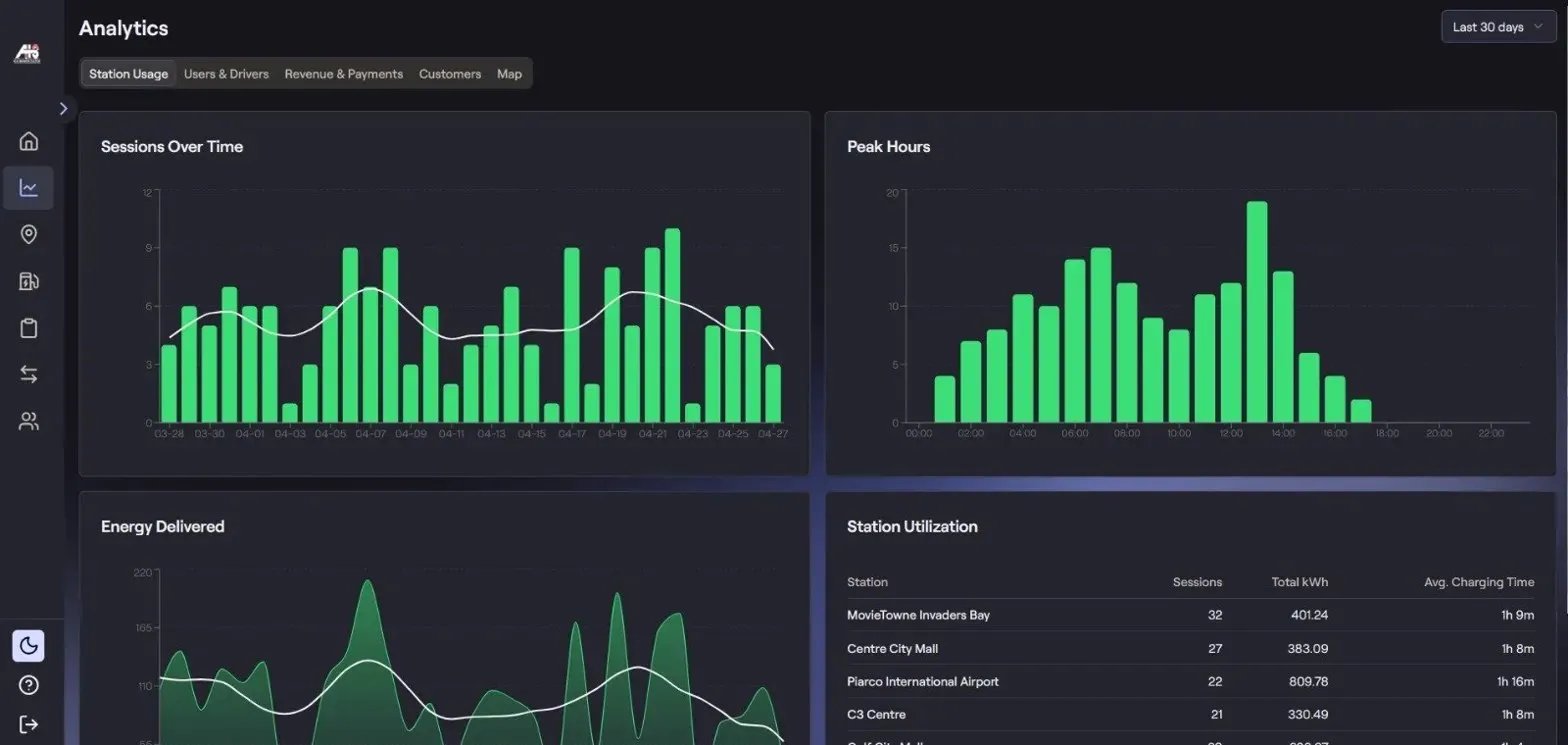This screenshot has width=1568, height=745.
Task: Click the C3 Centre station
Action: coord(876,714)
